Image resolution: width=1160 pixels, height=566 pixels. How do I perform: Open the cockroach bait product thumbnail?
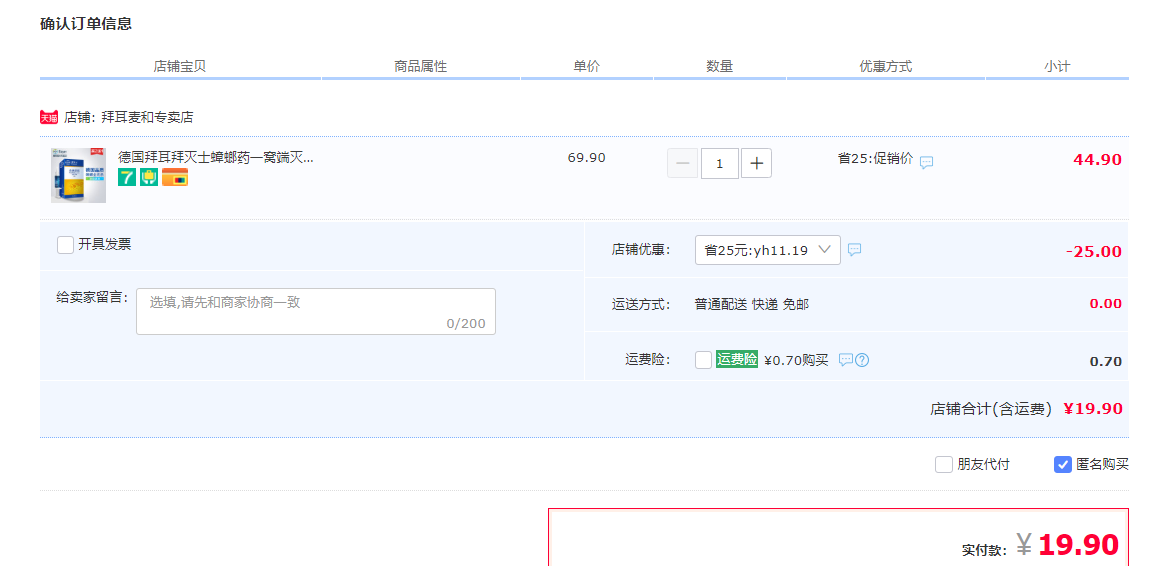[78, 175]
